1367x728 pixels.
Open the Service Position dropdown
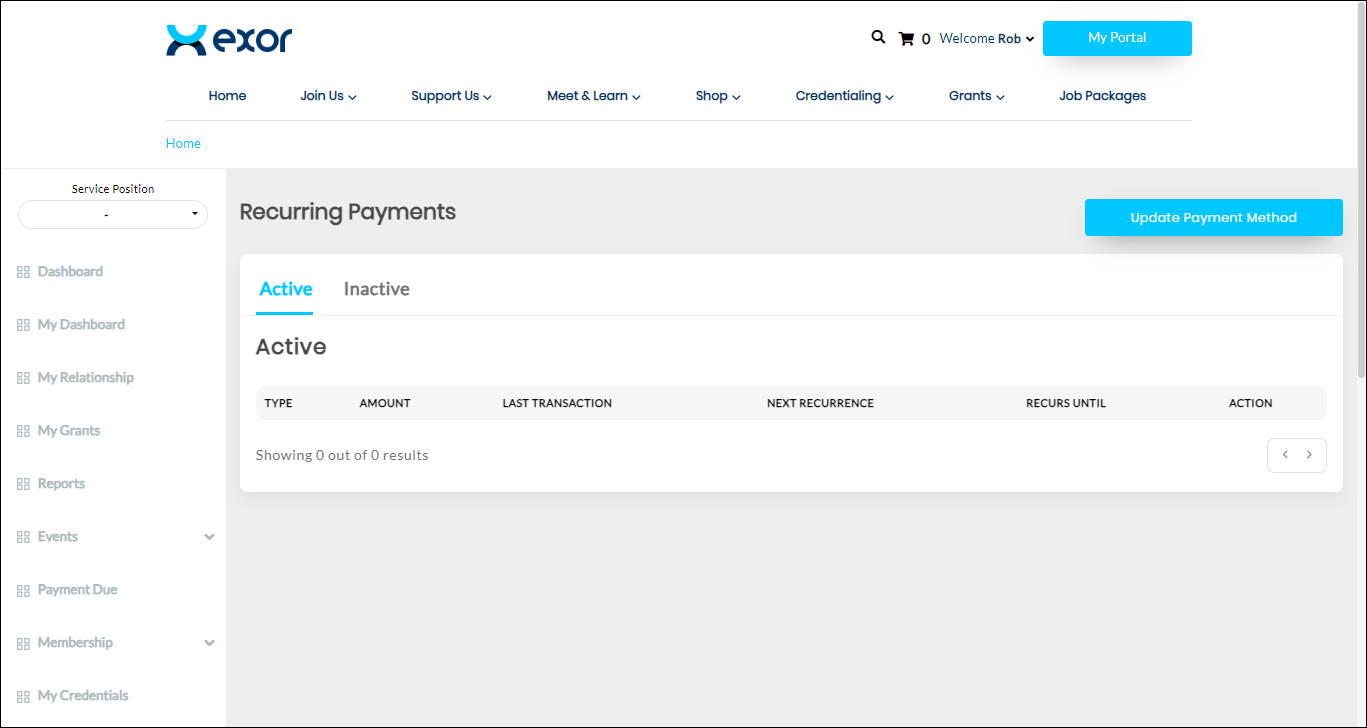tap(113, 215)
